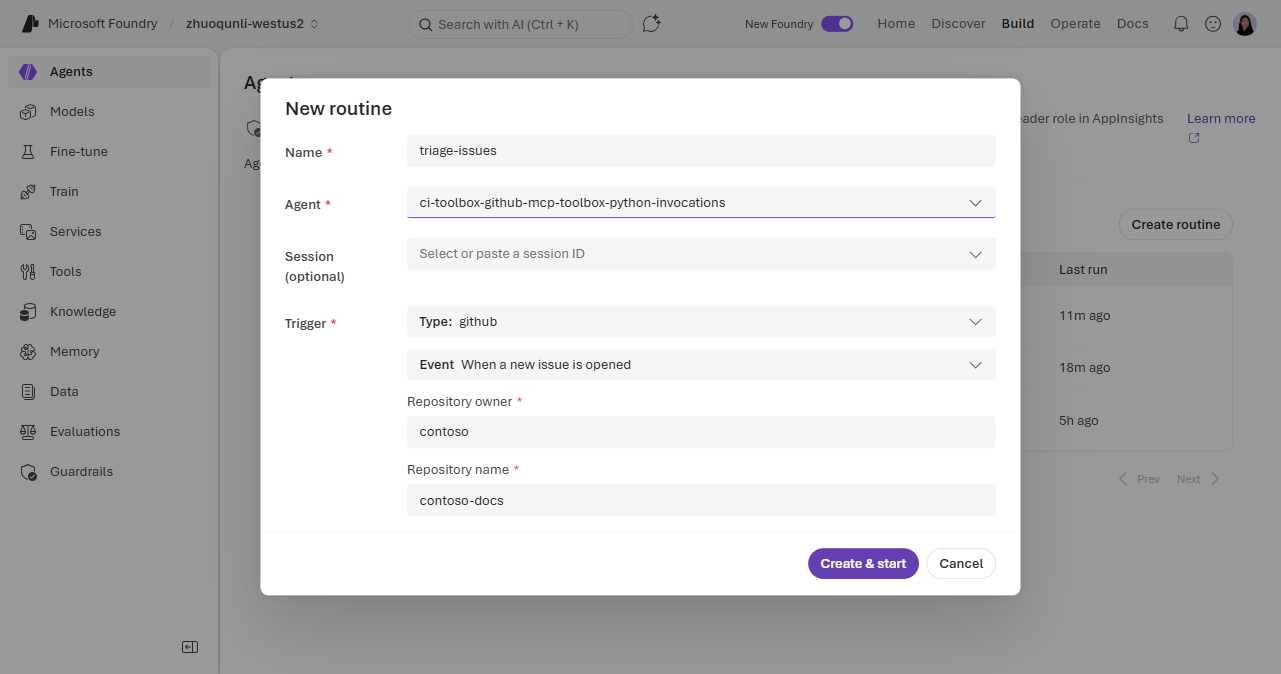Open the Agents sidebar item

(109, 72)
